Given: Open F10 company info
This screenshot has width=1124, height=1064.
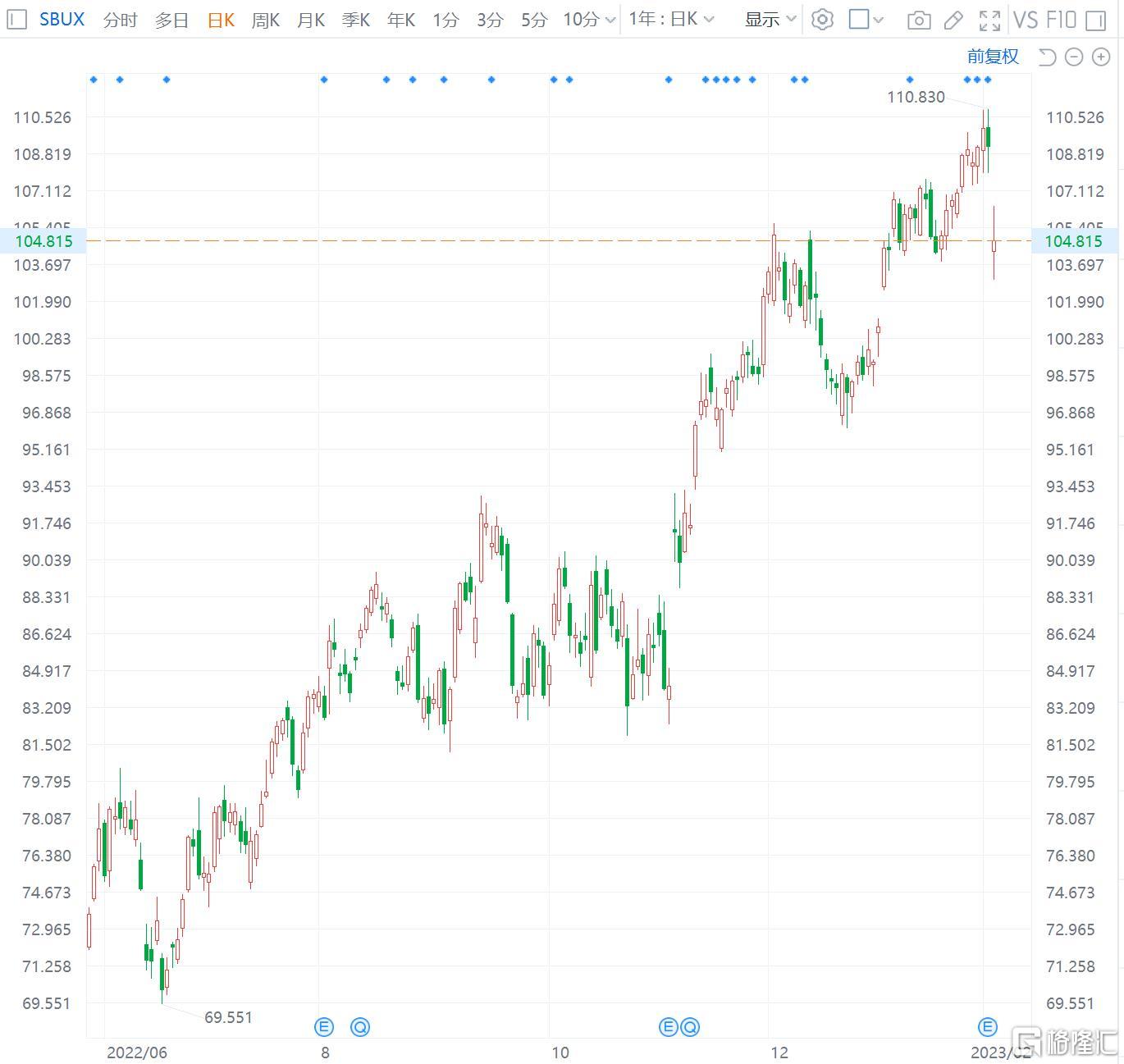Looking at the screenshot, I should [x=1061, y=20].
